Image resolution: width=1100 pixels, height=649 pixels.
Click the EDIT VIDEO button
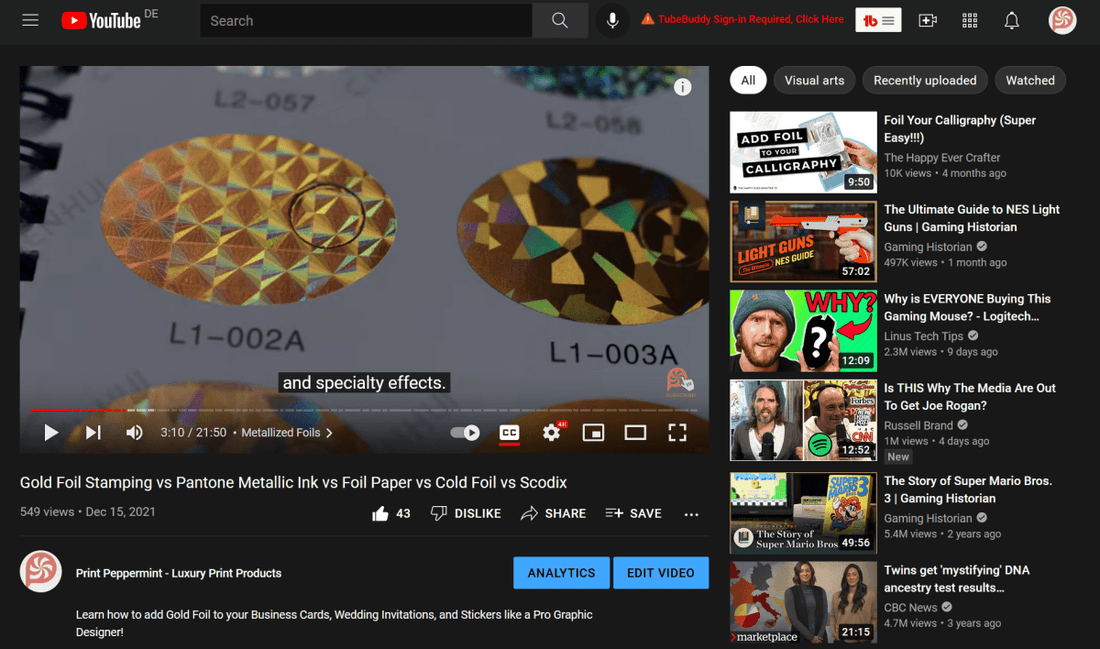[x=660, y=573]
